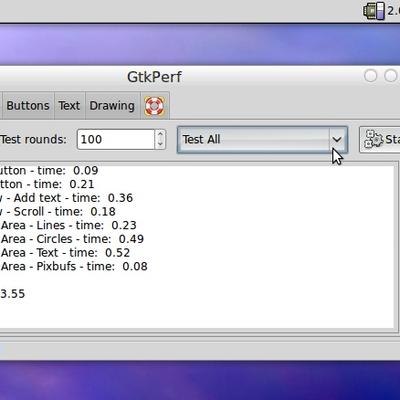This screenshot has width=400, height=400.
Task: Click the second round window control button
Action: point(391,76)
